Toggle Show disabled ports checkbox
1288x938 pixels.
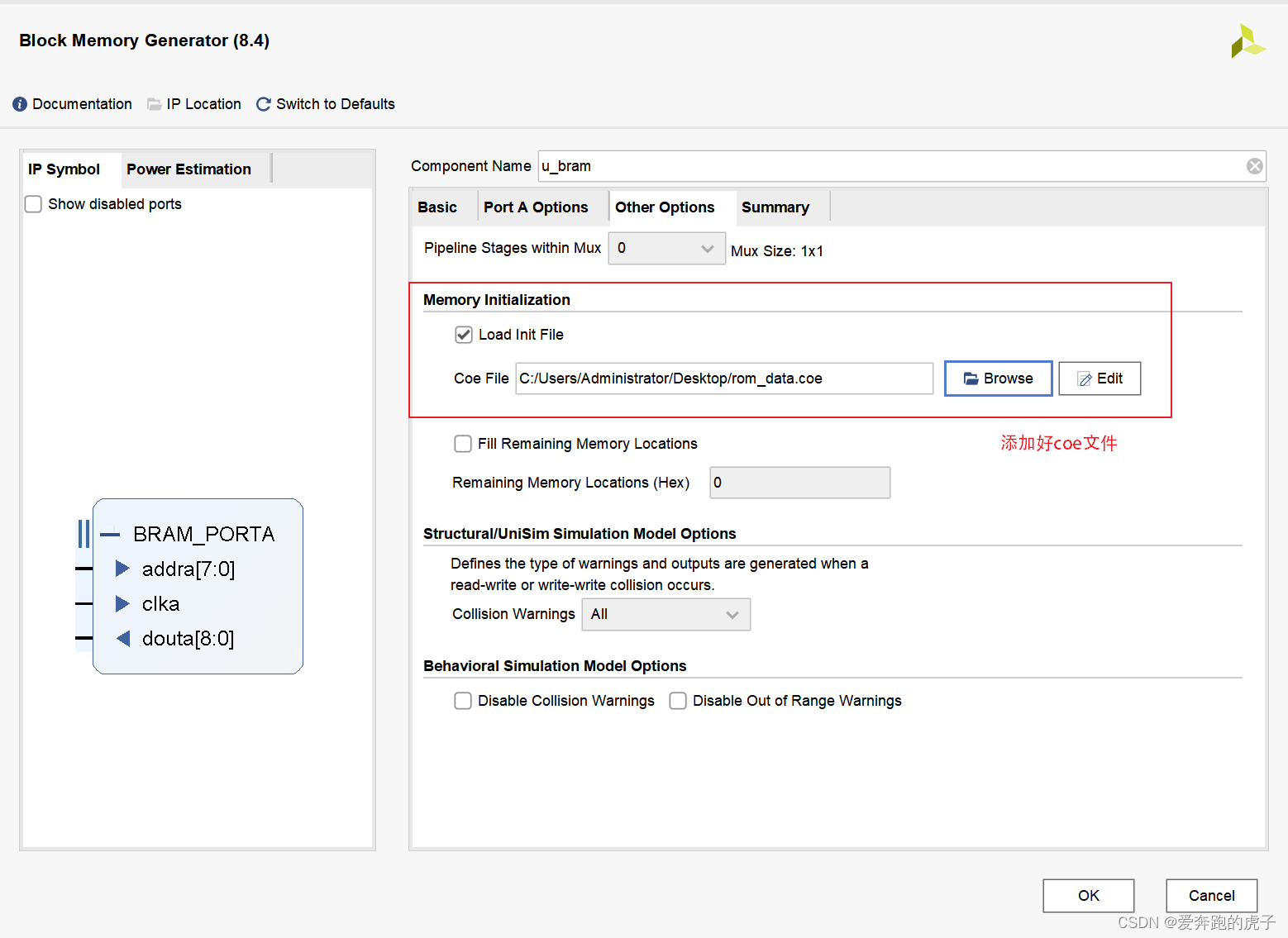click(x=33, y=204)
